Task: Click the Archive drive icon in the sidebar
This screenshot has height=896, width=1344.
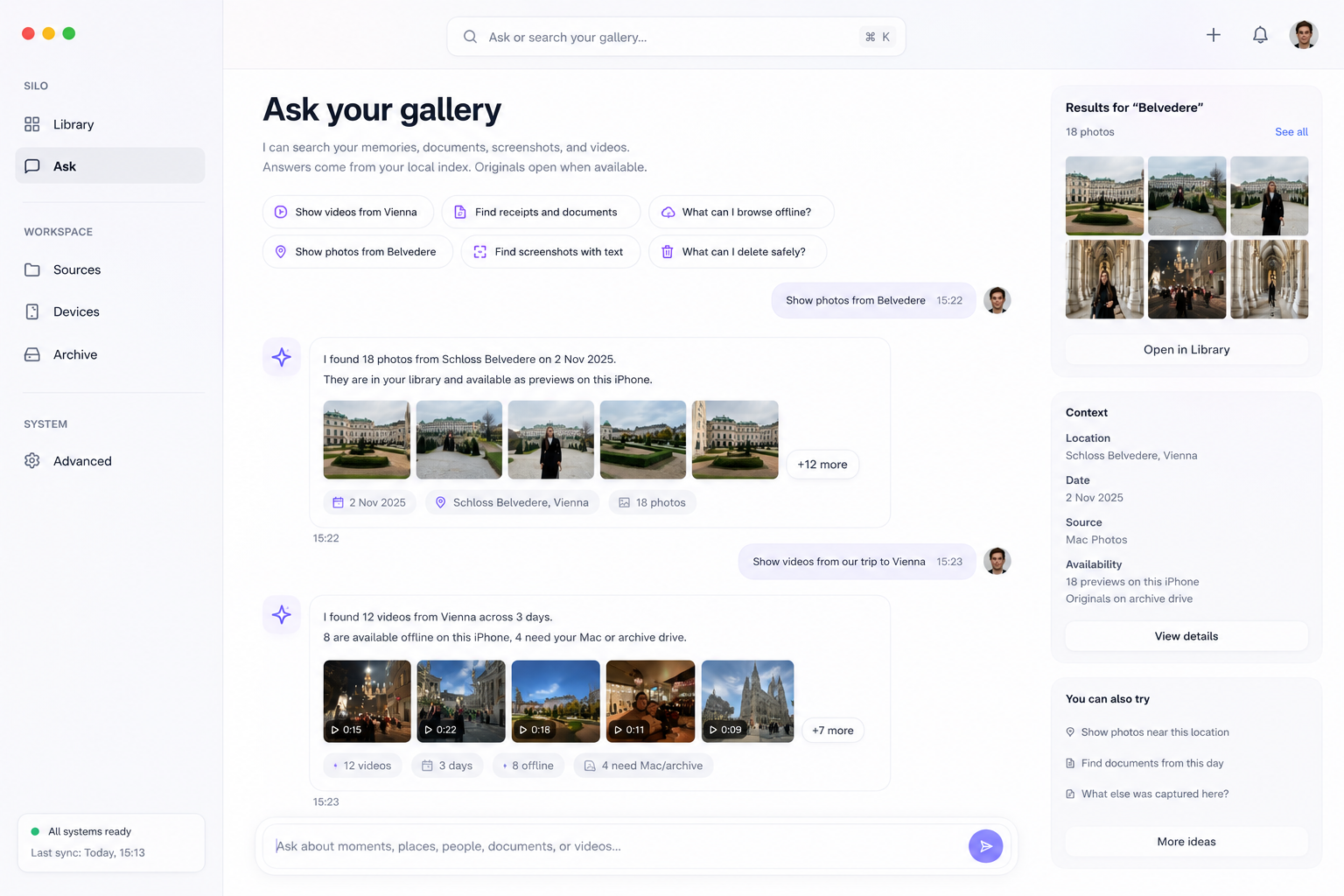Action: 32,354
